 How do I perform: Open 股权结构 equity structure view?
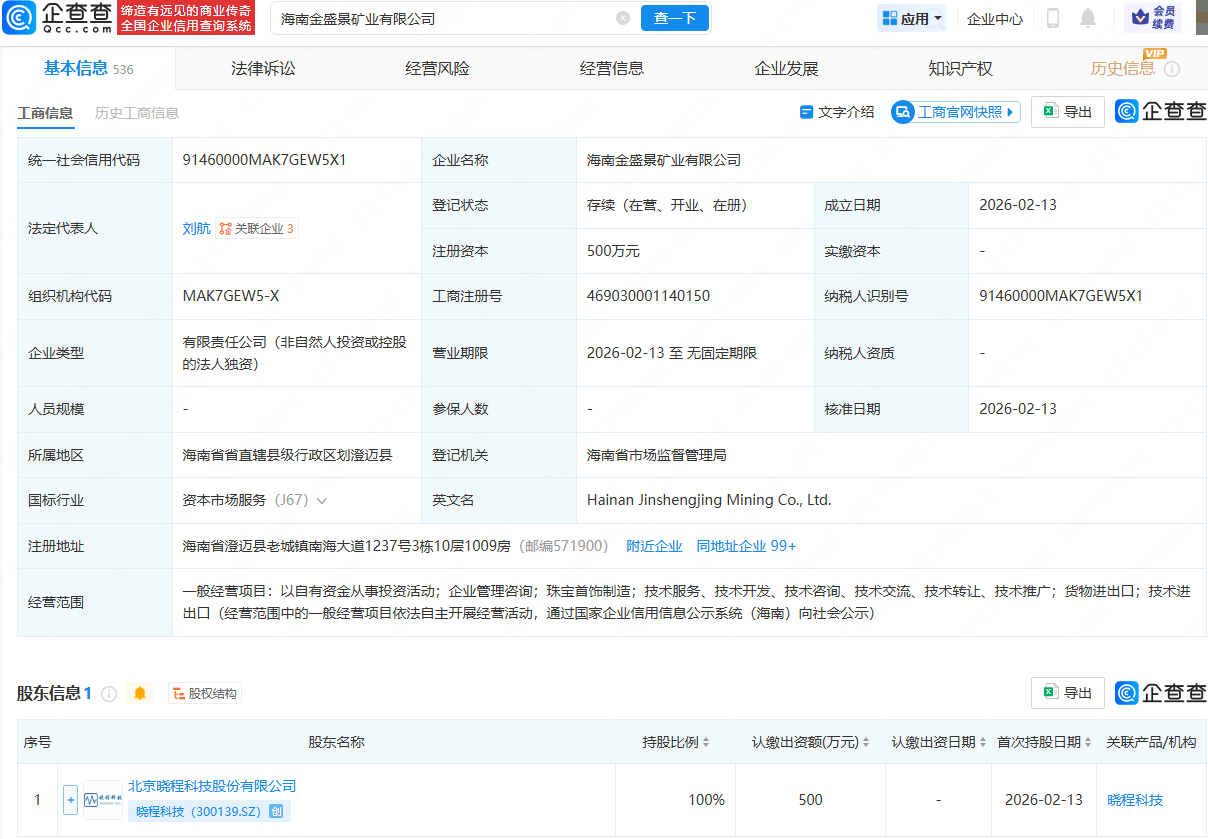(204, 692)
